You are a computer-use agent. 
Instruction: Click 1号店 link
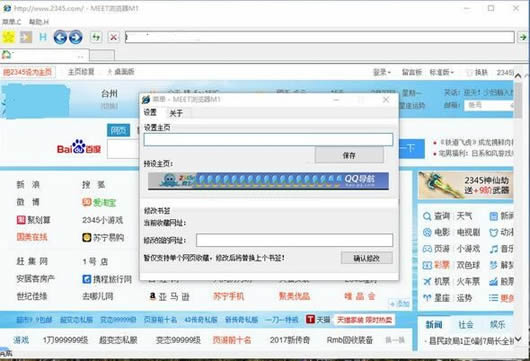pyautogui.click(x=95, y=261)
